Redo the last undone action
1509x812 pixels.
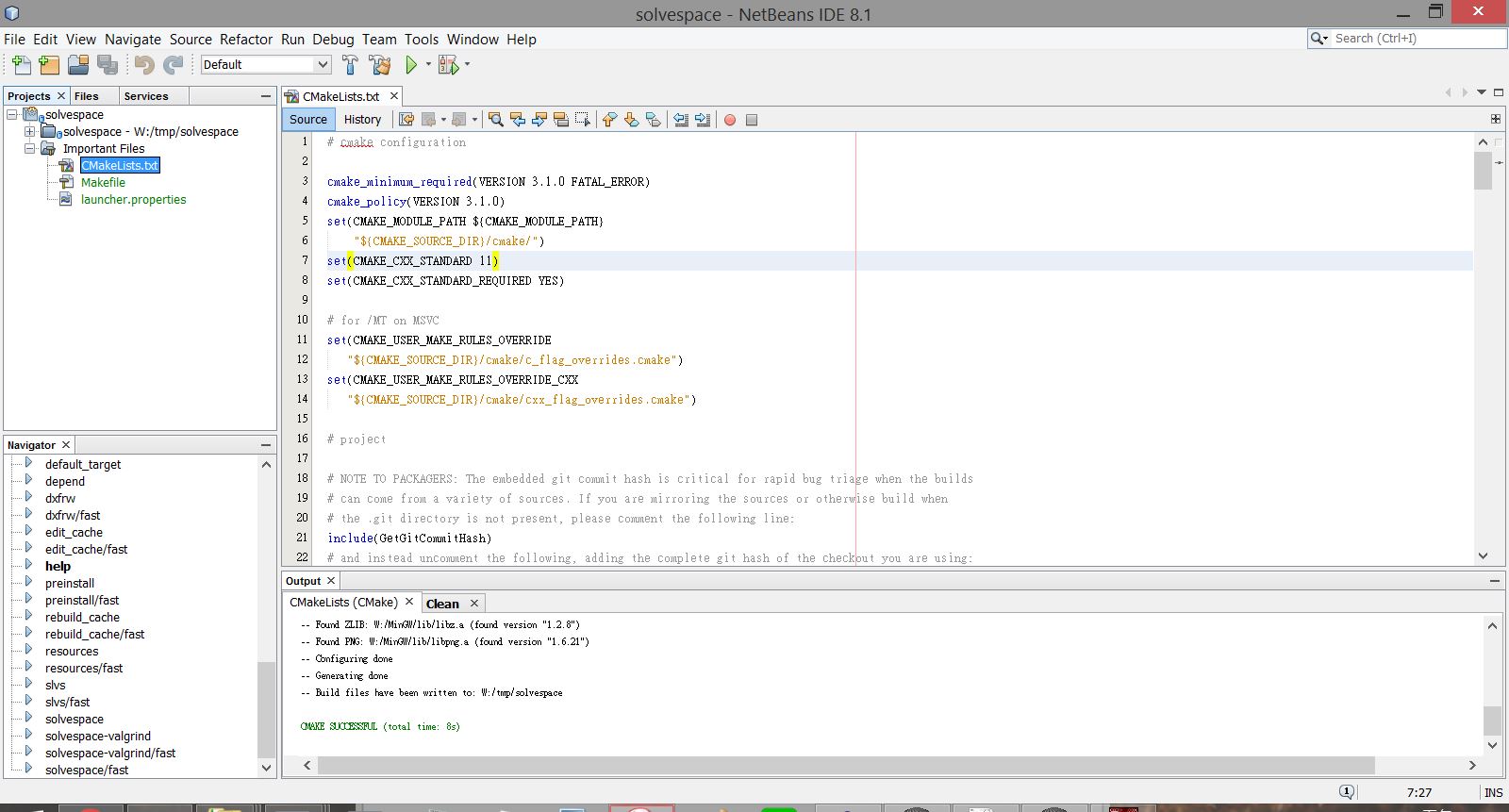(x=174, y=64)
